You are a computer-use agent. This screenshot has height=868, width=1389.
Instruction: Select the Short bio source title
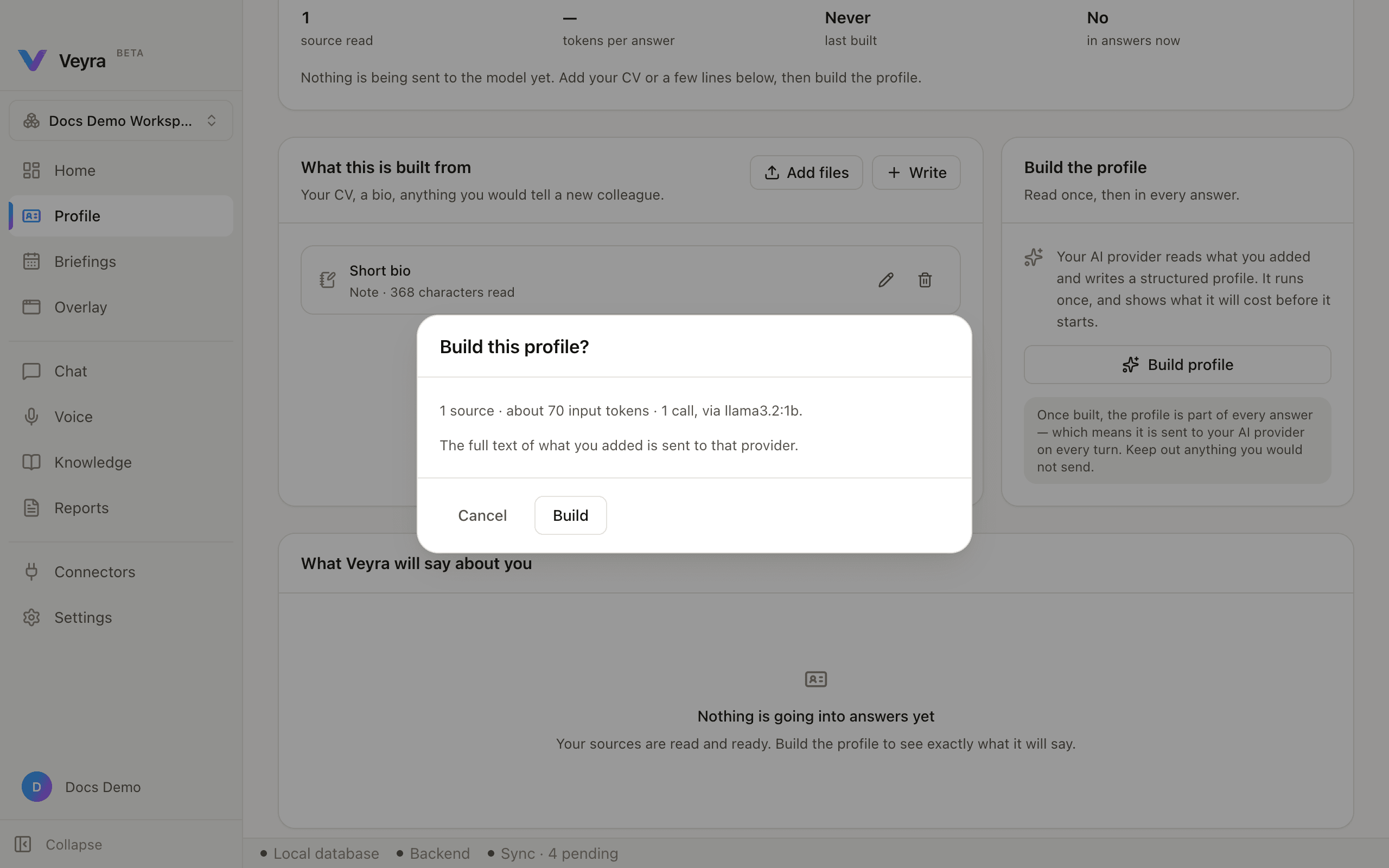pos(380,270)
